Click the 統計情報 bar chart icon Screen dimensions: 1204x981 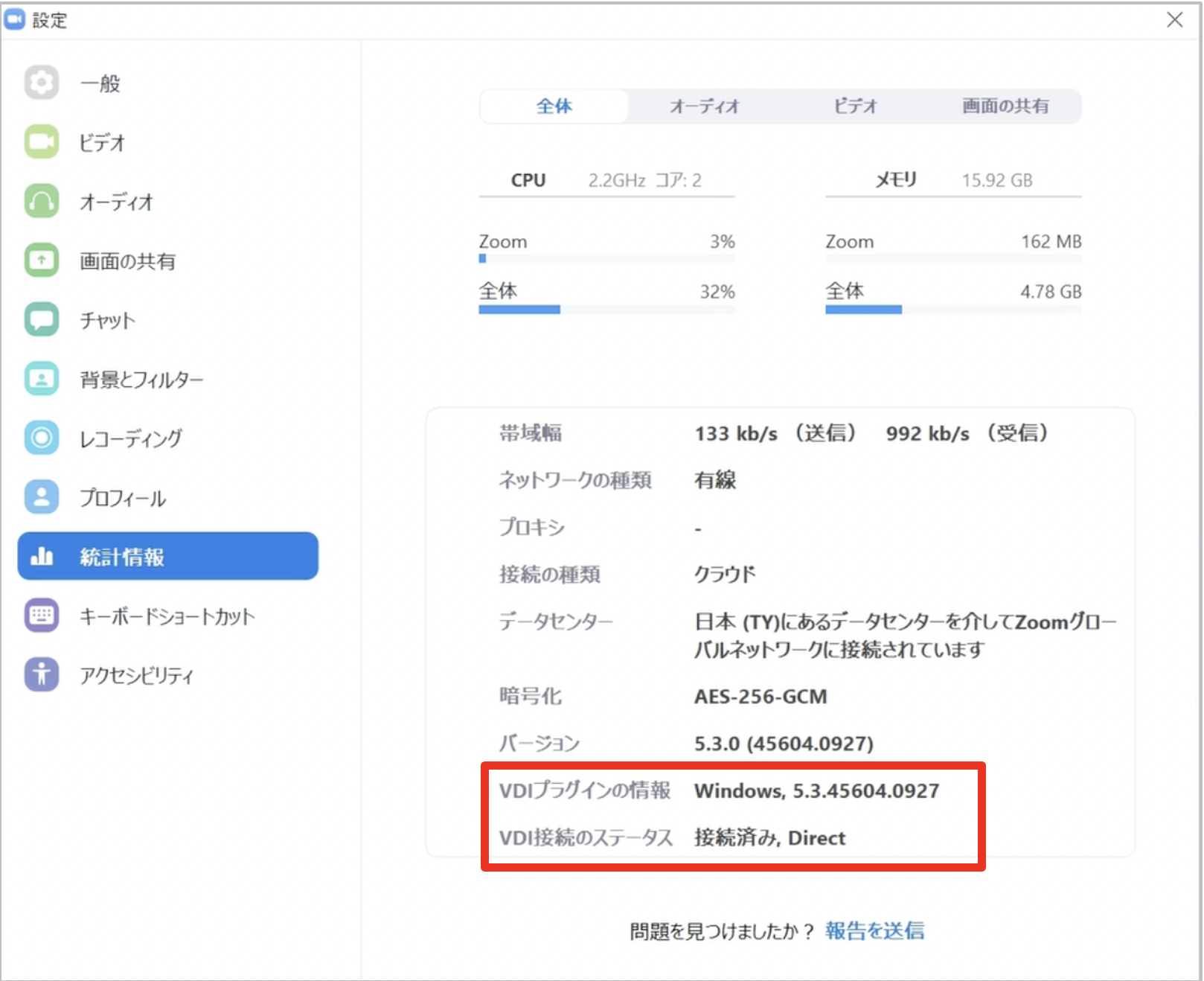[42, 556]
